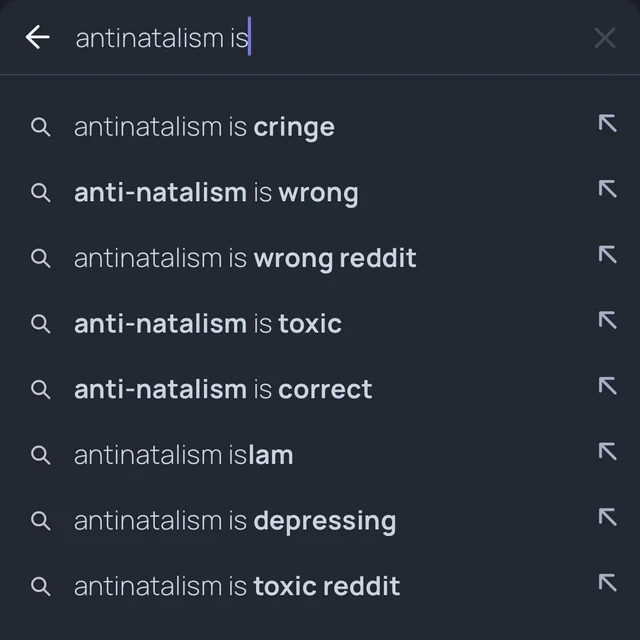640x640 pixels.
Task: Insert "cringe" suggestion using its arrow icon
Action: 607,123
